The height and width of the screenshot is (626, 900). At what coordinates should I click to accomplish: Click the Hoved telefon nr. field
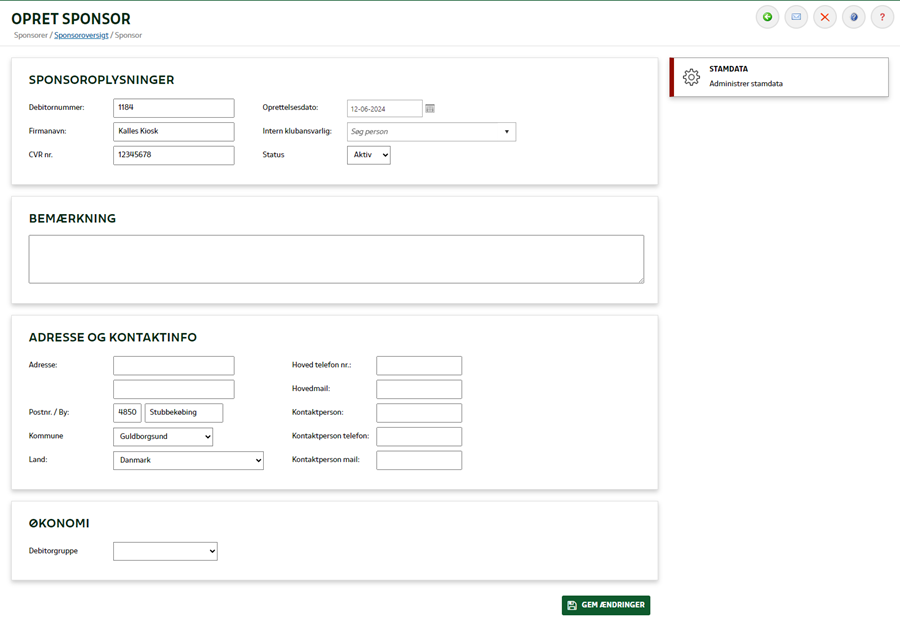[x=419, y=366]
